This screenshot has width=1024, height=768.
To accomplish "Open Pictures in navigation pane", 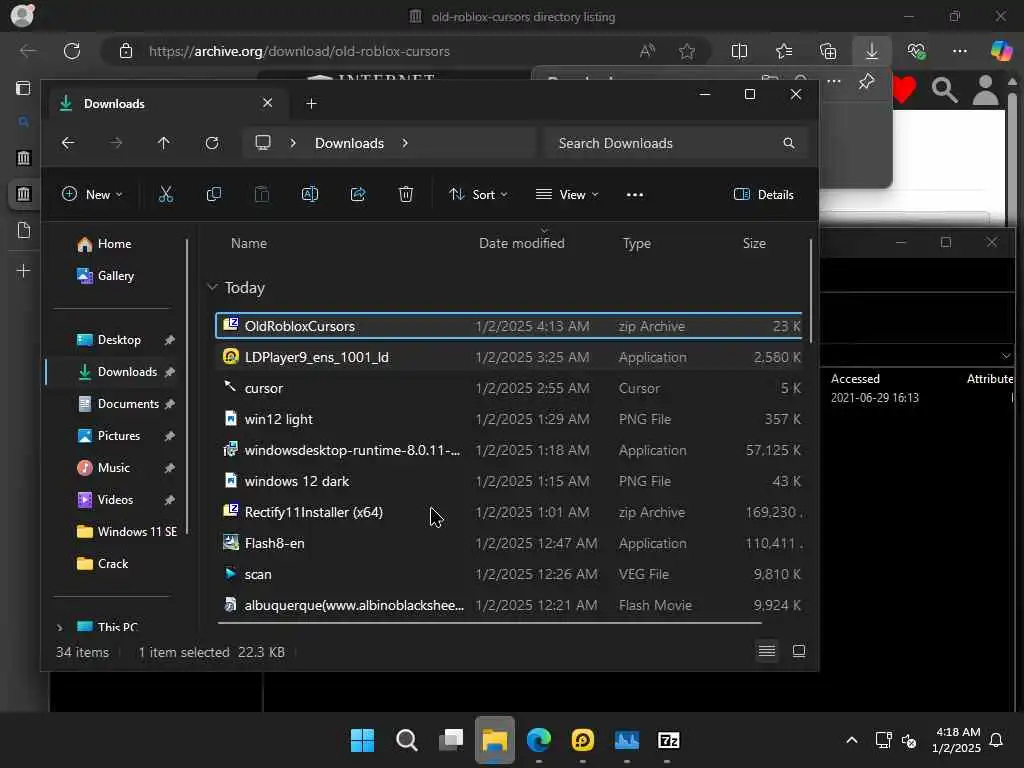I will coord(118,436).
